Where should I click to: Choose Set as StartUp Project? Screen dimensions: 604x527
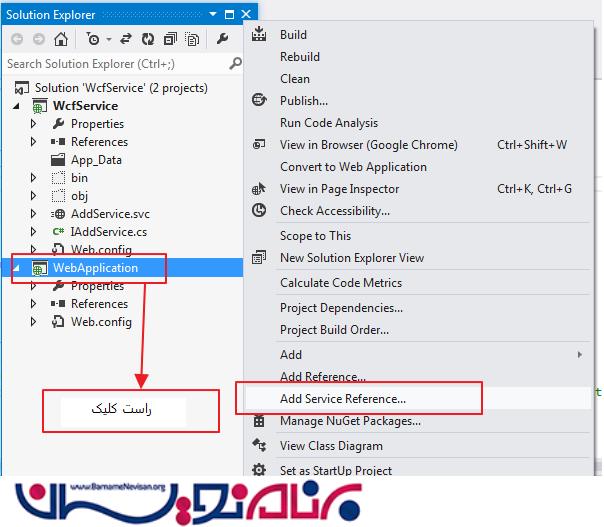click(335, 470)
